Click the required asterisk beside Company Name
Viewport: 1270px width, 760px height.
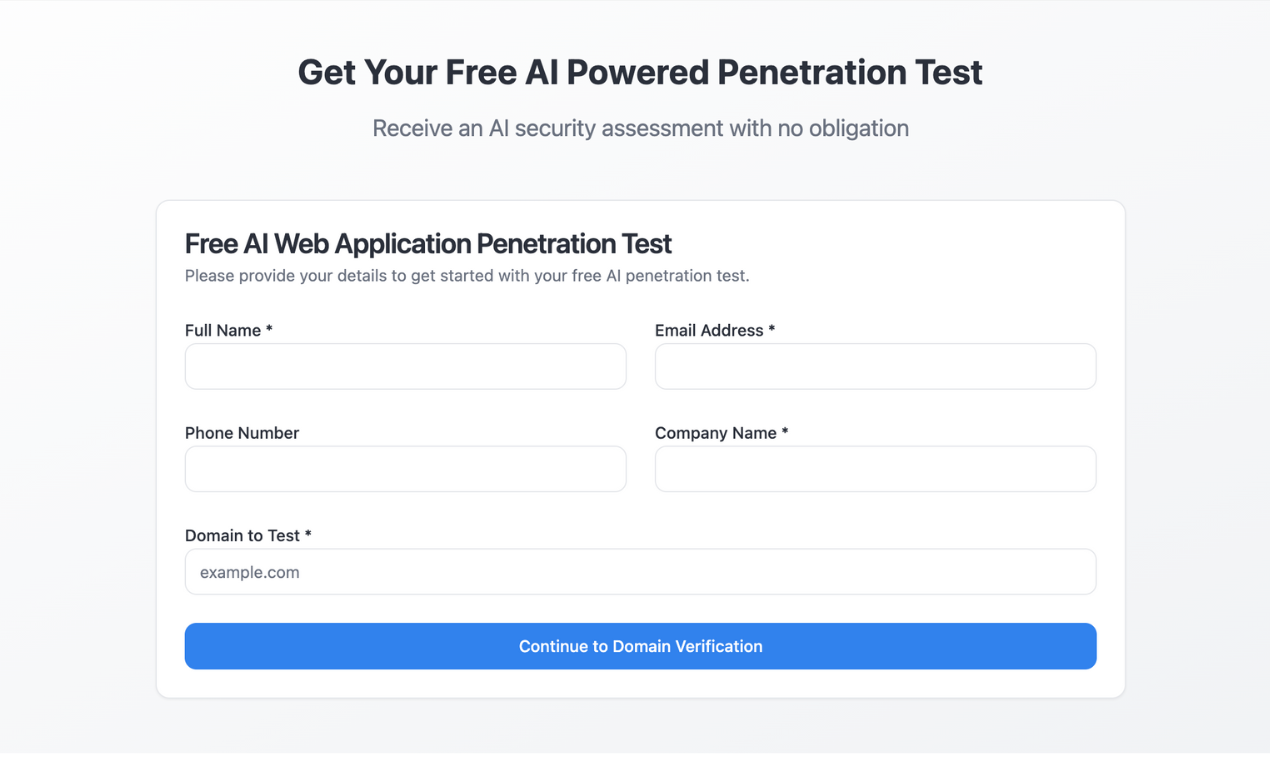tap(785, 432)
